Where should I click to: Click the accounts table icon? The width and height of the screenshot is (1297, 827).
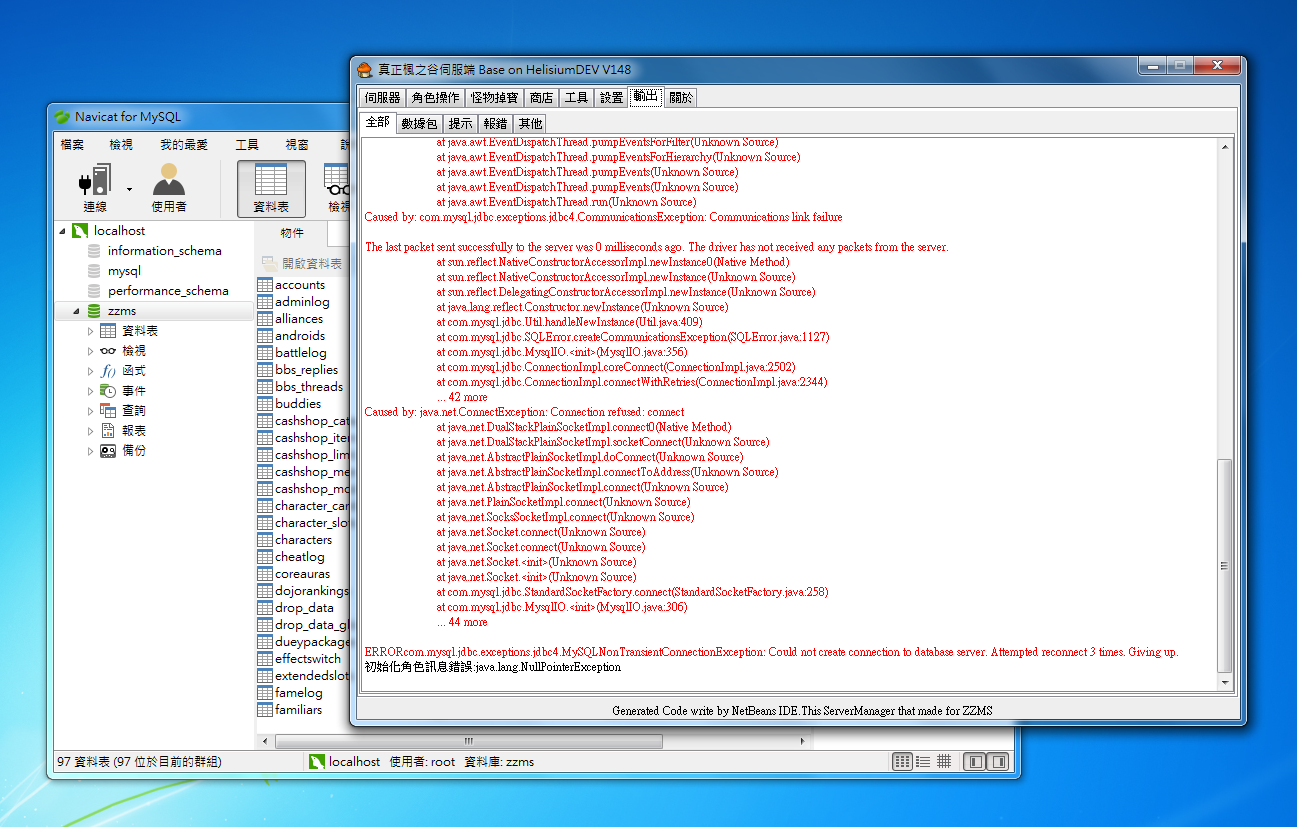click(x=265, y=285)
